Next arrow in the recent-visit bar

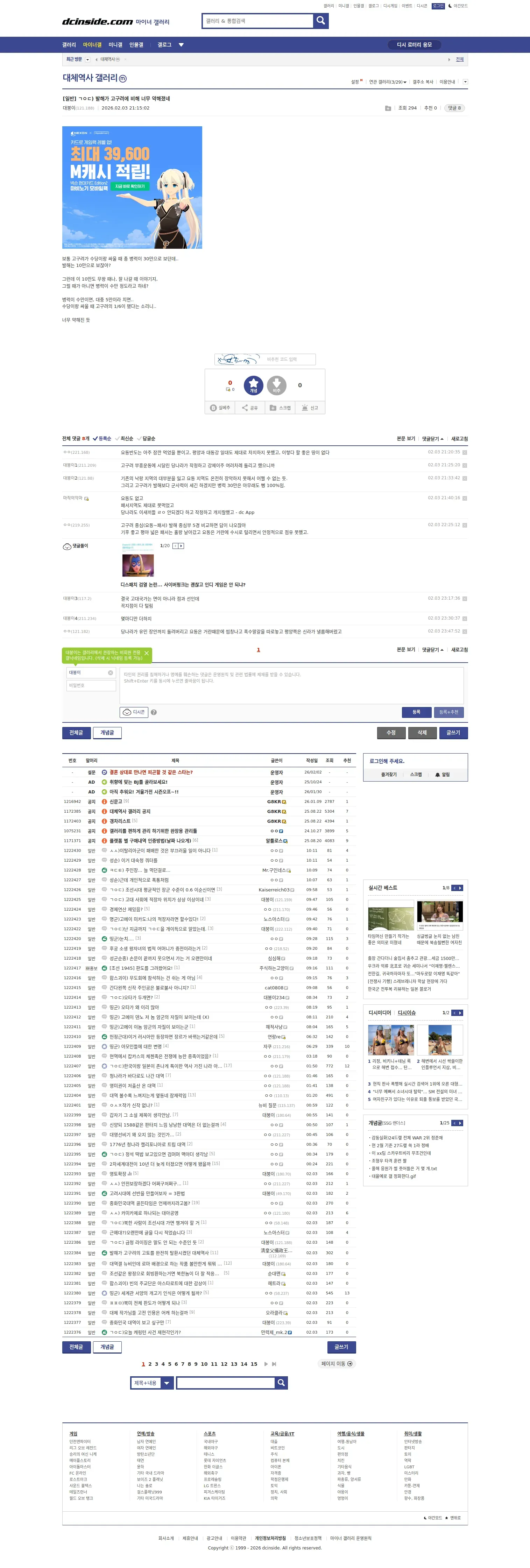coord(449,60)
